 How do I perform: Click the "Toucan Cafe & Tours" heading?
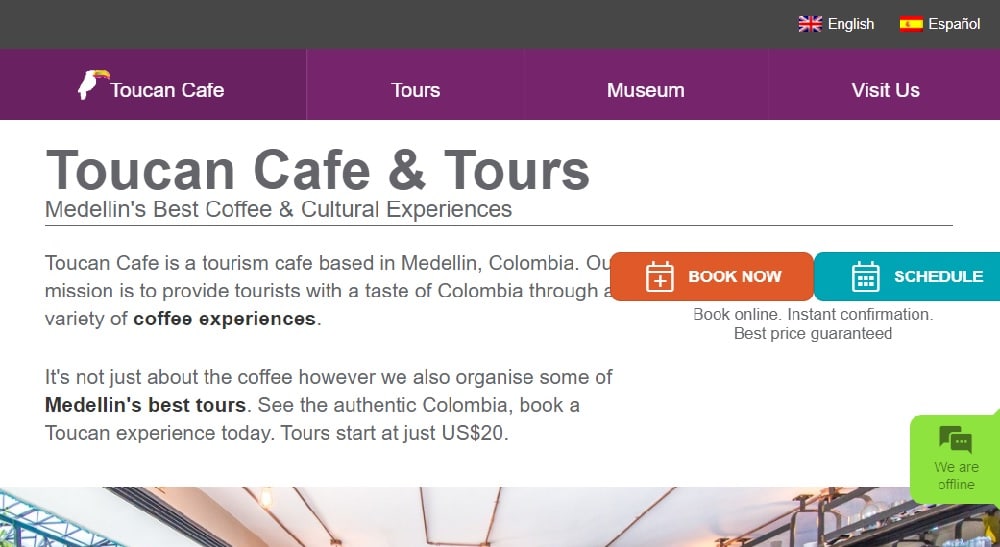pos(317,169)
